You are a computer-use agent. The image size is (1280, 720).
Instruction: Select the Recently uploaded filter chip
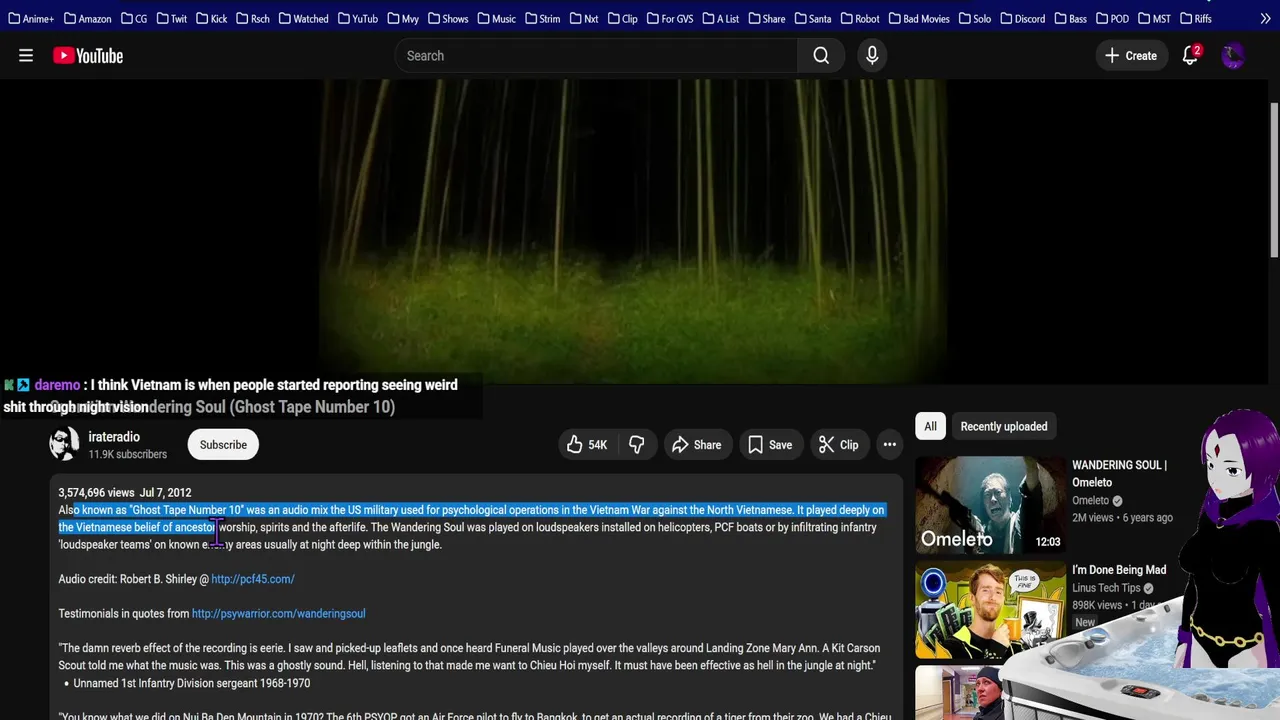(x=1004, y=426)
